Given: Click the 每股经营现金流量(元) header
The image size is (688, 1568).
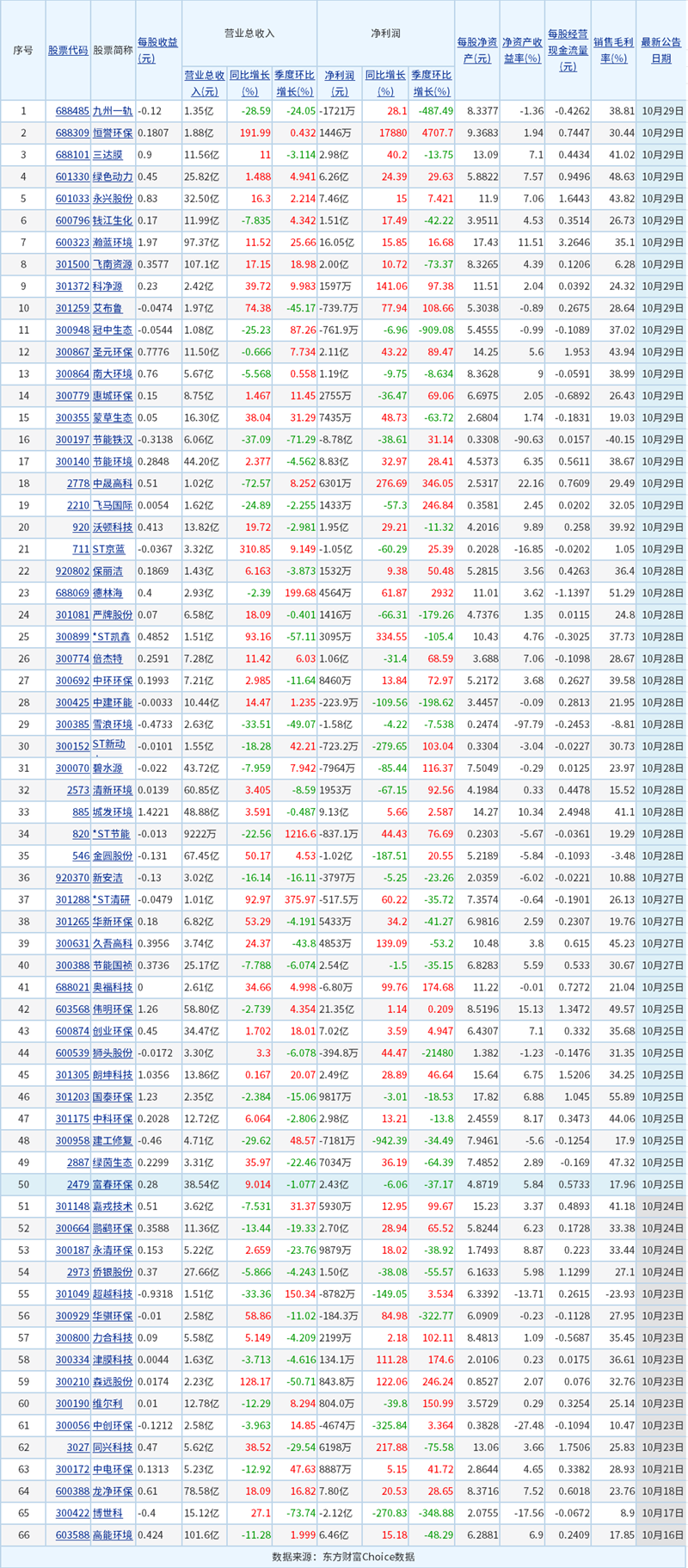Looking at the screenshot, I should pyautogui.click(x=568, y=50).
